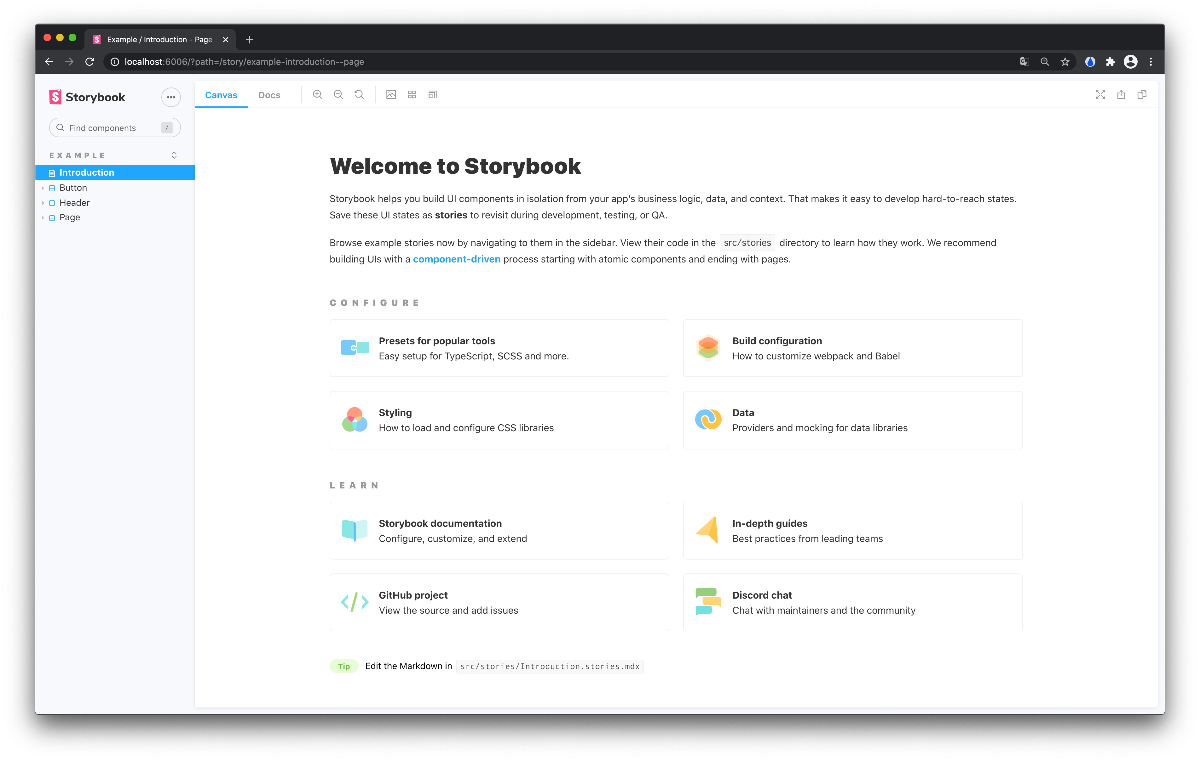Open the Chrome profile avatar

click(1131, 62)
